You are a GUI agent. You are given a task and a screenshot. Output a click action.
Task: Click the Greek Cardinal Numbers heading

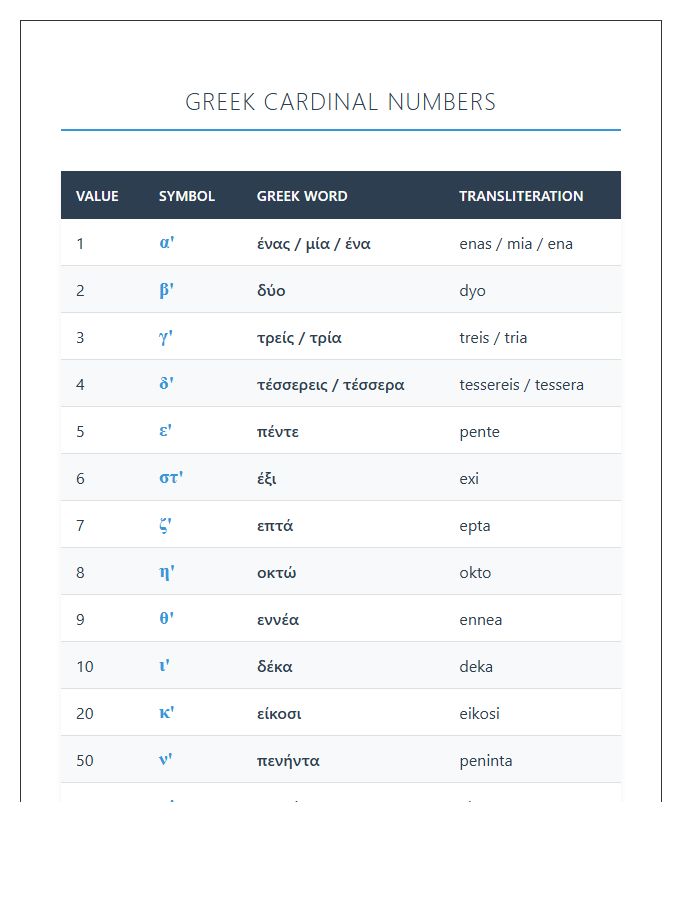click(x=340, y=102)
